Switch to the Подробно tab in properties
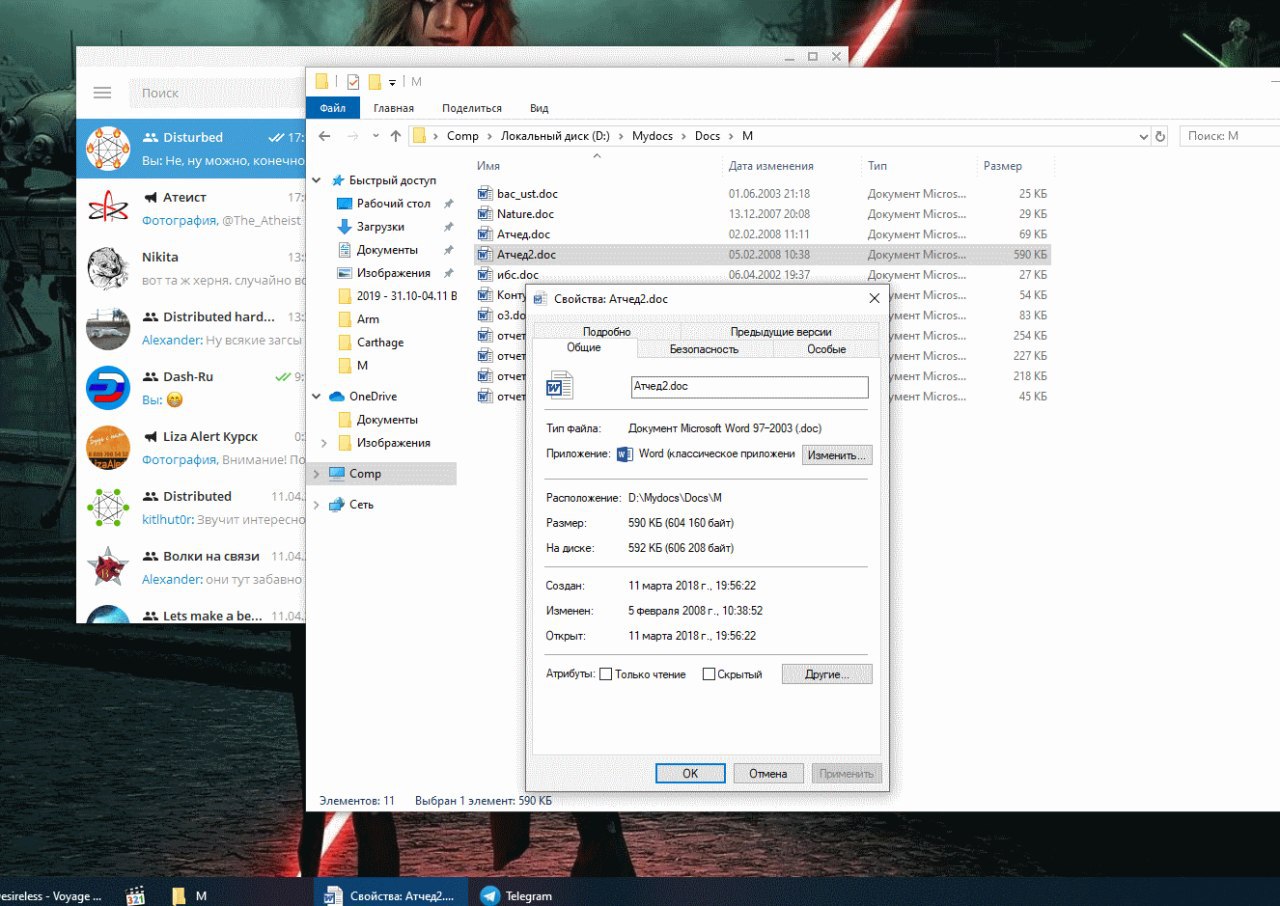This screenshot has width=1280, height=906. (x=607, y=332)
